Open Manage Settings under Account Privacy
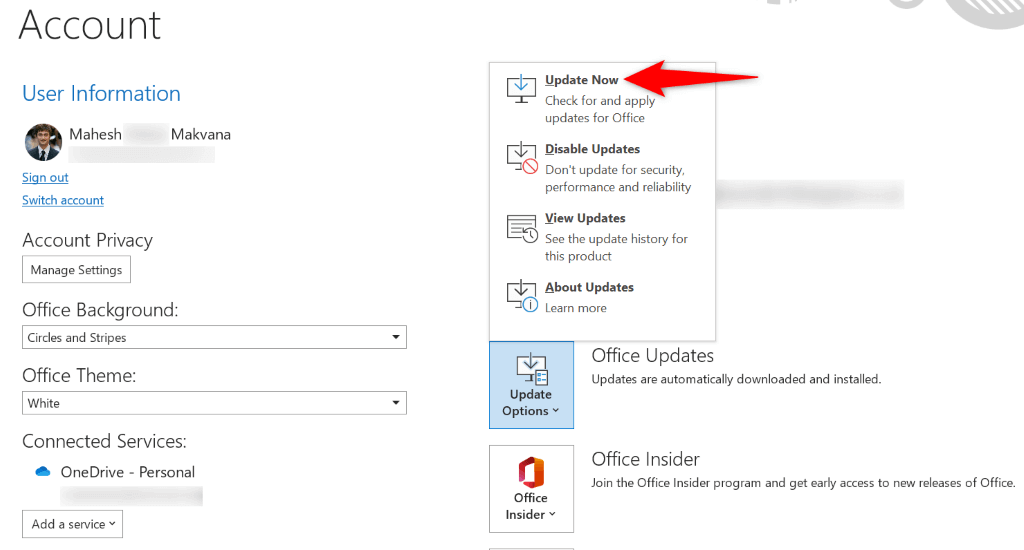This screenshot has width=1024, height=550. [x=76, y=270]
